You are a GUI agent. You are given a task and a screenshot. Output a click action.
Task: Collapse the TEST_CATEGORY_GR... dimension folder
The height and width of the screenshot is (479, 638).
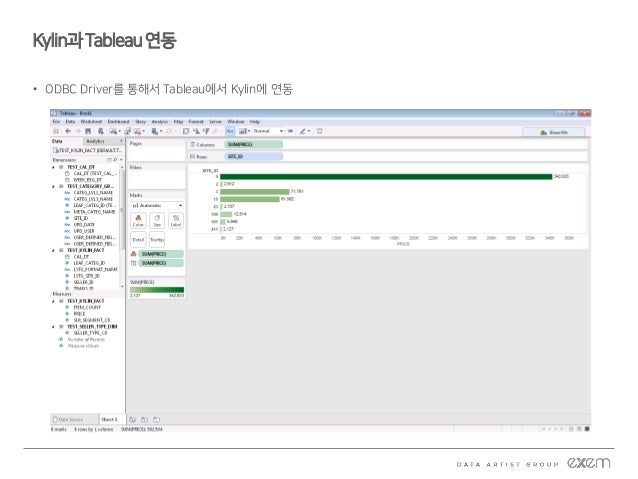pyautogui.click(x=53, y=186)
